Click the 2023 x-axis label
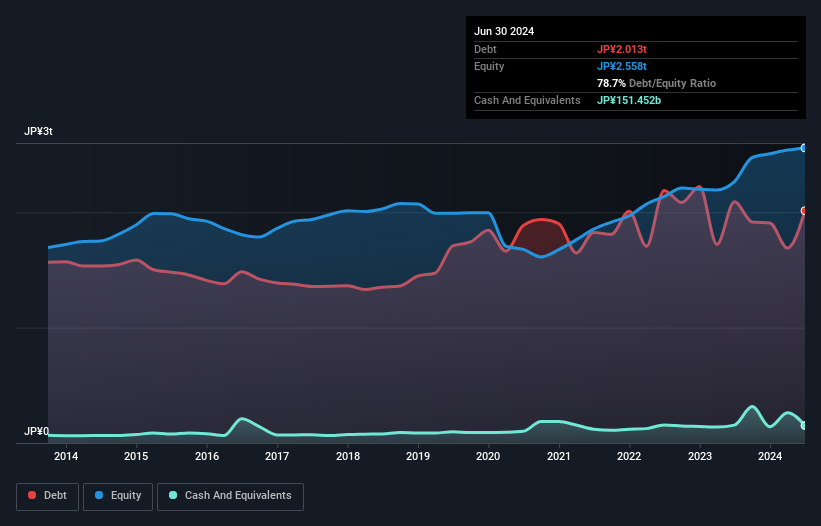Screen dimensions: 821x526 [700, 456]
